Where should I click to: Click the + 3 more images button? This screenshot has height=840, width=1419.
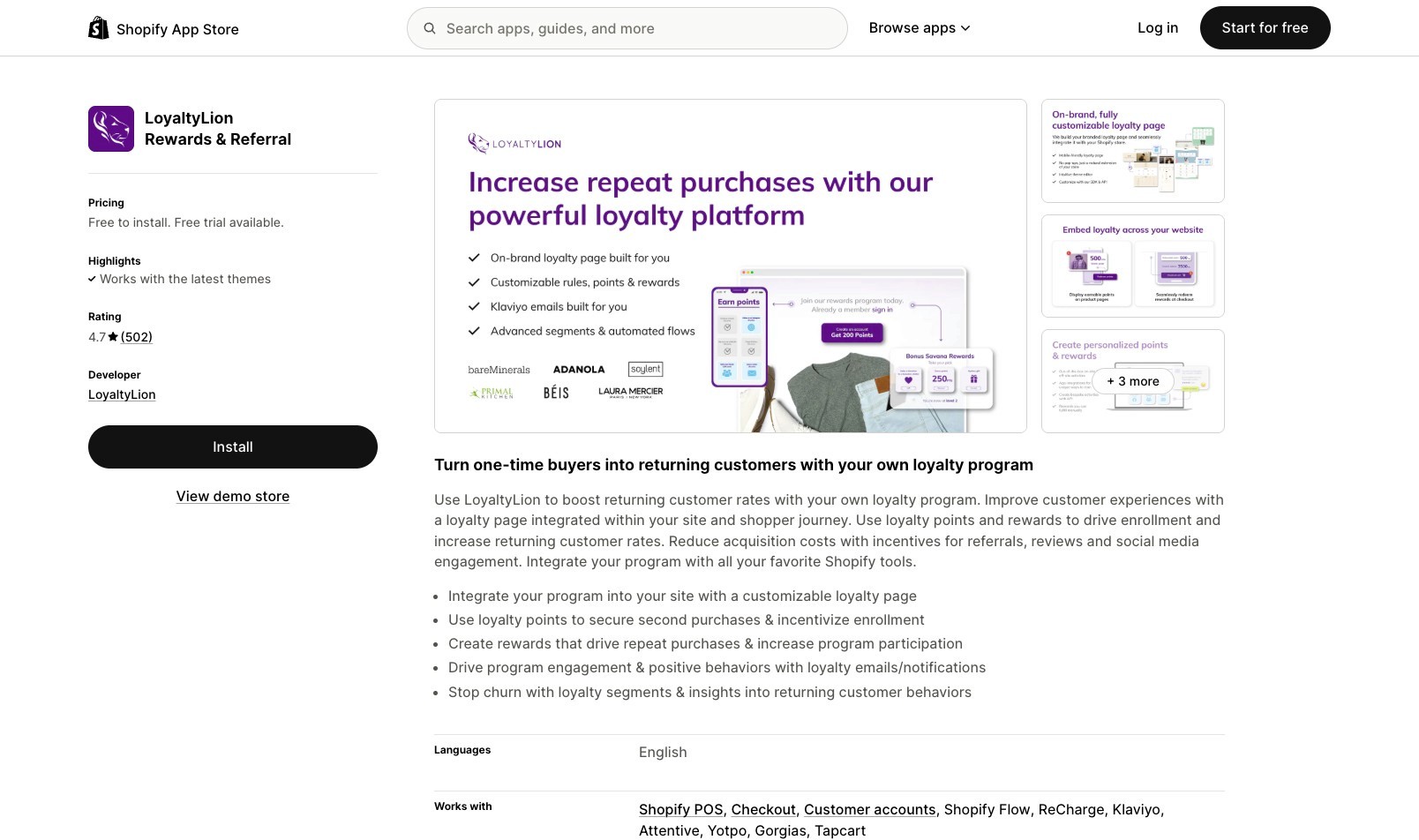coord(1133,381)
